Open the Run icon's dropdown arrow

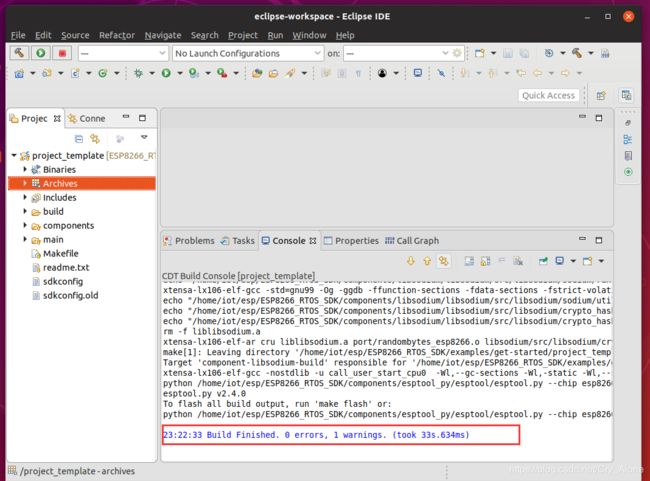point(180,73)
